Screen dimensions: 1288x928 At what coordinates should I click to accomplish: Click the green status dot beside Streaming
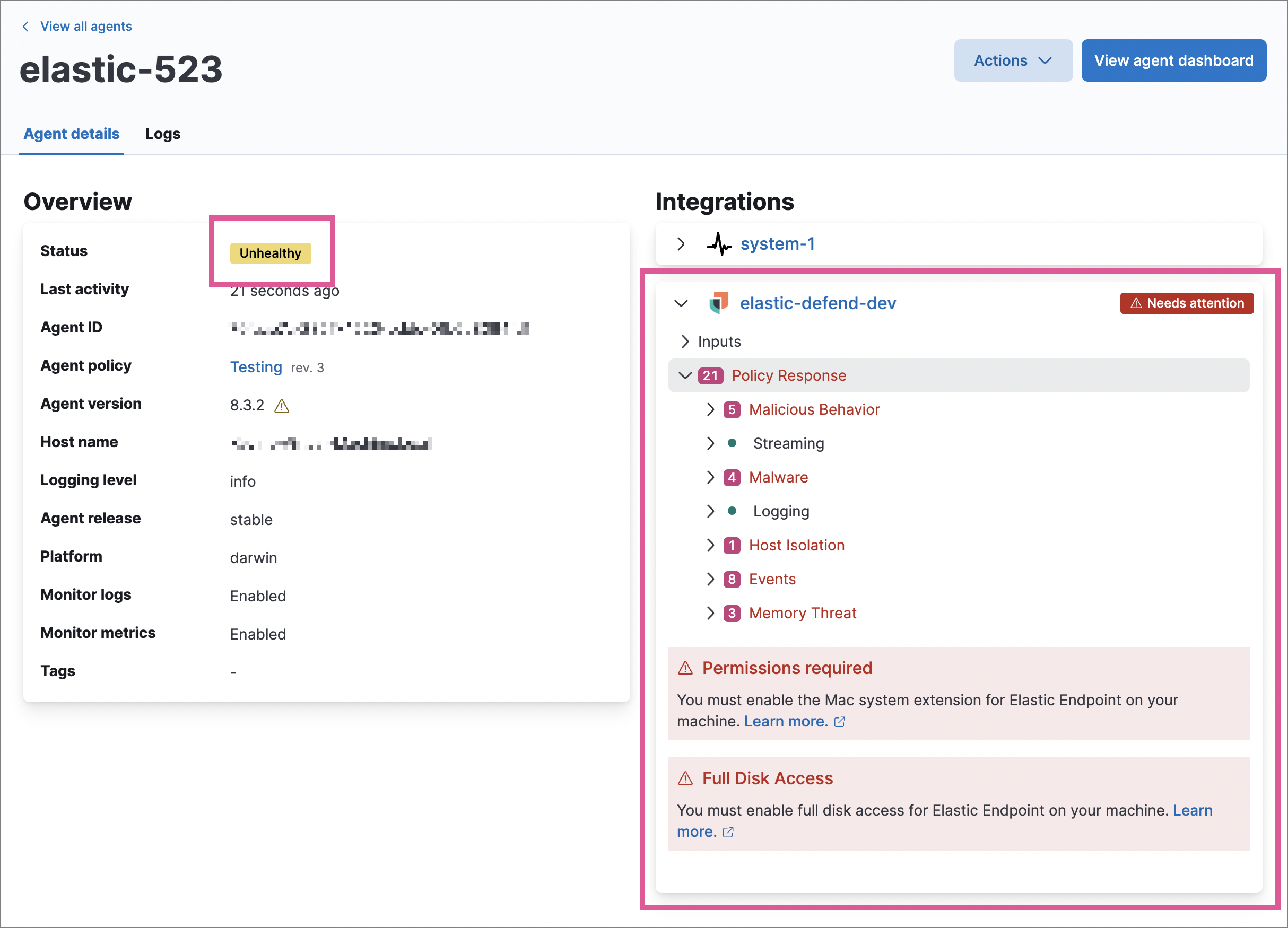click(733, 443)
